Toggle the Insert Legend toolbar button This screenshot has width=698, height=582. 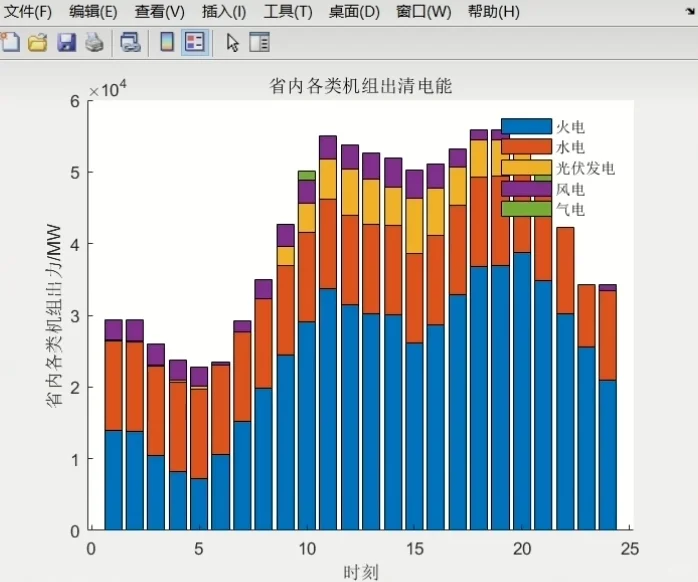[195, 42]
